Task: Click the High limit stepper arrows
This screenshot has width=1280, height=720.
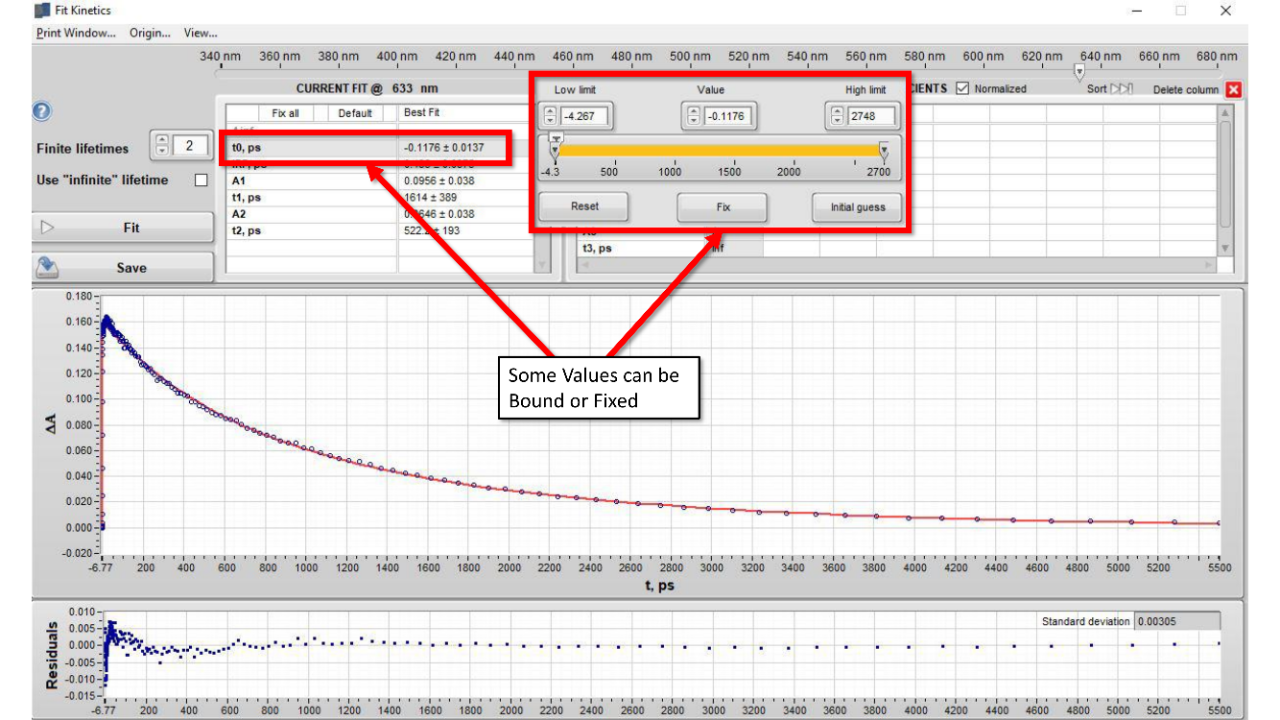Action: click(837, 116)
